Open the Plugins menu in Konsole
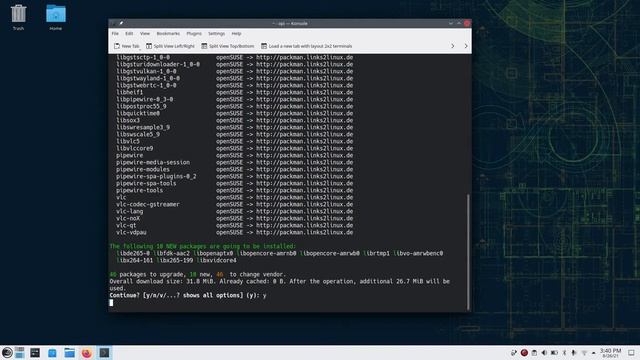 [194, 33]
